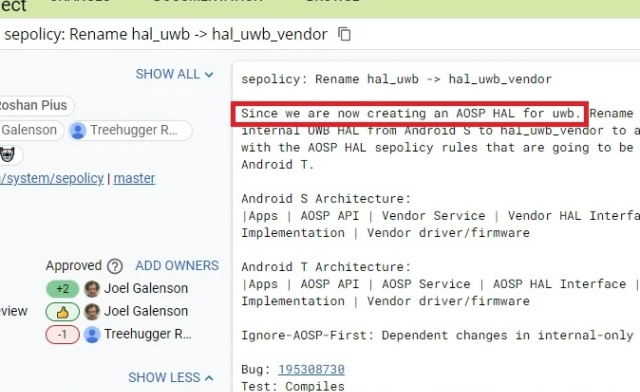Click the +2 vote chip for Joel Galenson
Screen dimensions: 640x392
click(x=62, y=289)
